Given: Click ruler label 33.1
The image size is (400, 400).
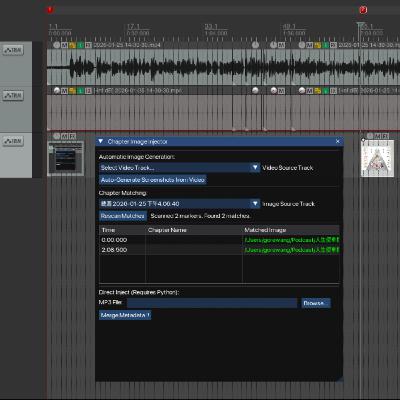Looking at the screenshot, I should point(211,26).
